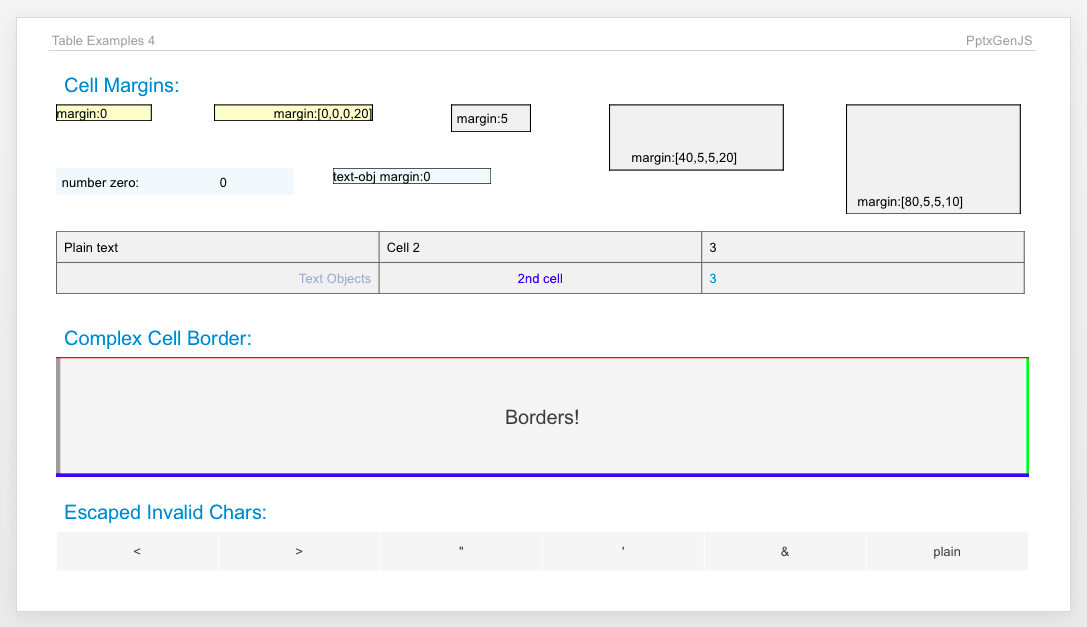Select the large "Borders!" cell
Image resolution: width=1087 pixels, height=627 pixels.
click(x=542, y=417)
